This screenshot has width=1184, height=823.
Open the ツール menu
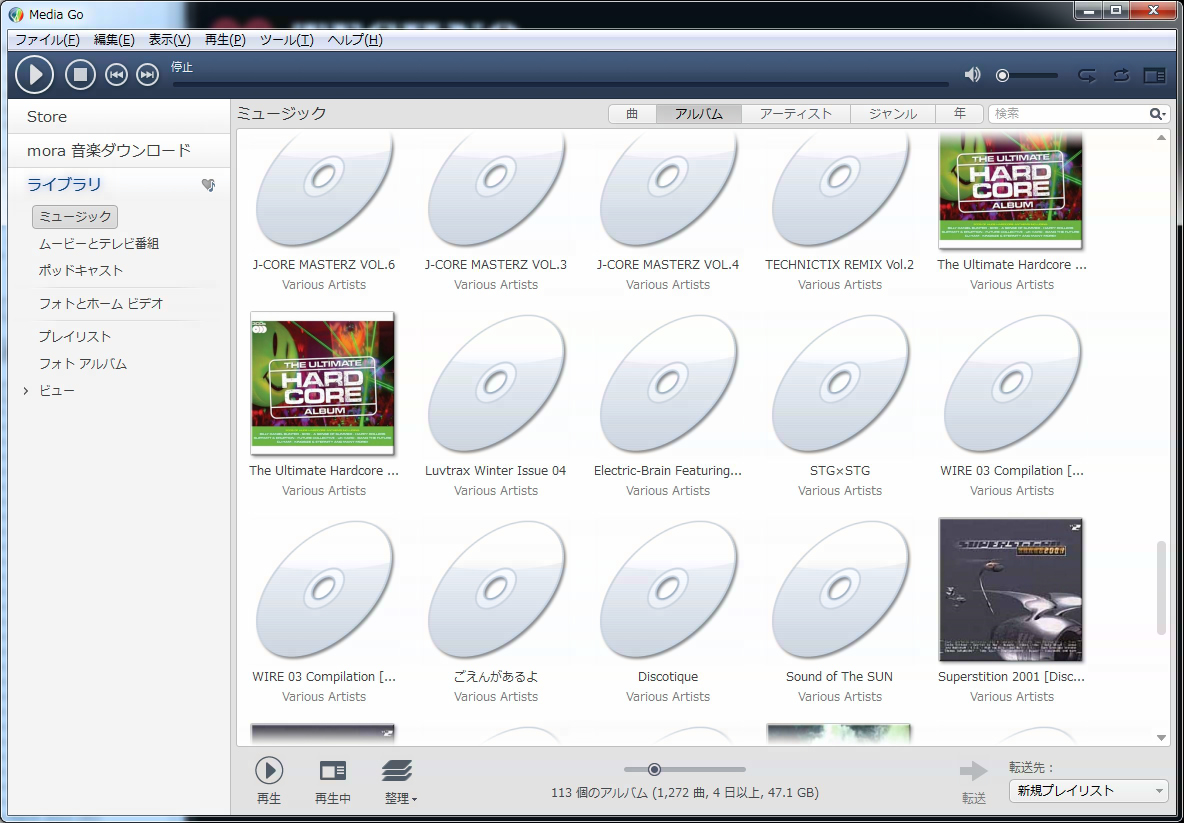point(286,40)
